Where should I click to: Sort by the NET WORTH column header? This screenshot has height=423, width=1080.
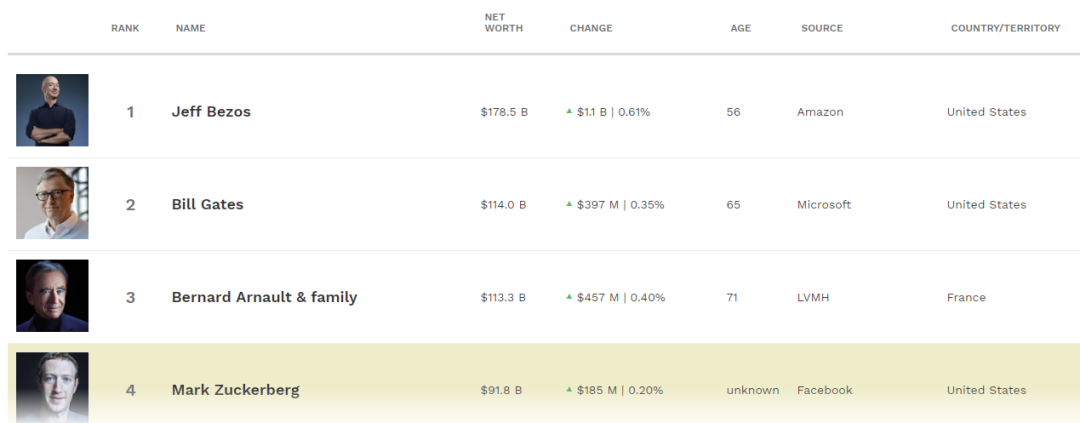[503, 23]
